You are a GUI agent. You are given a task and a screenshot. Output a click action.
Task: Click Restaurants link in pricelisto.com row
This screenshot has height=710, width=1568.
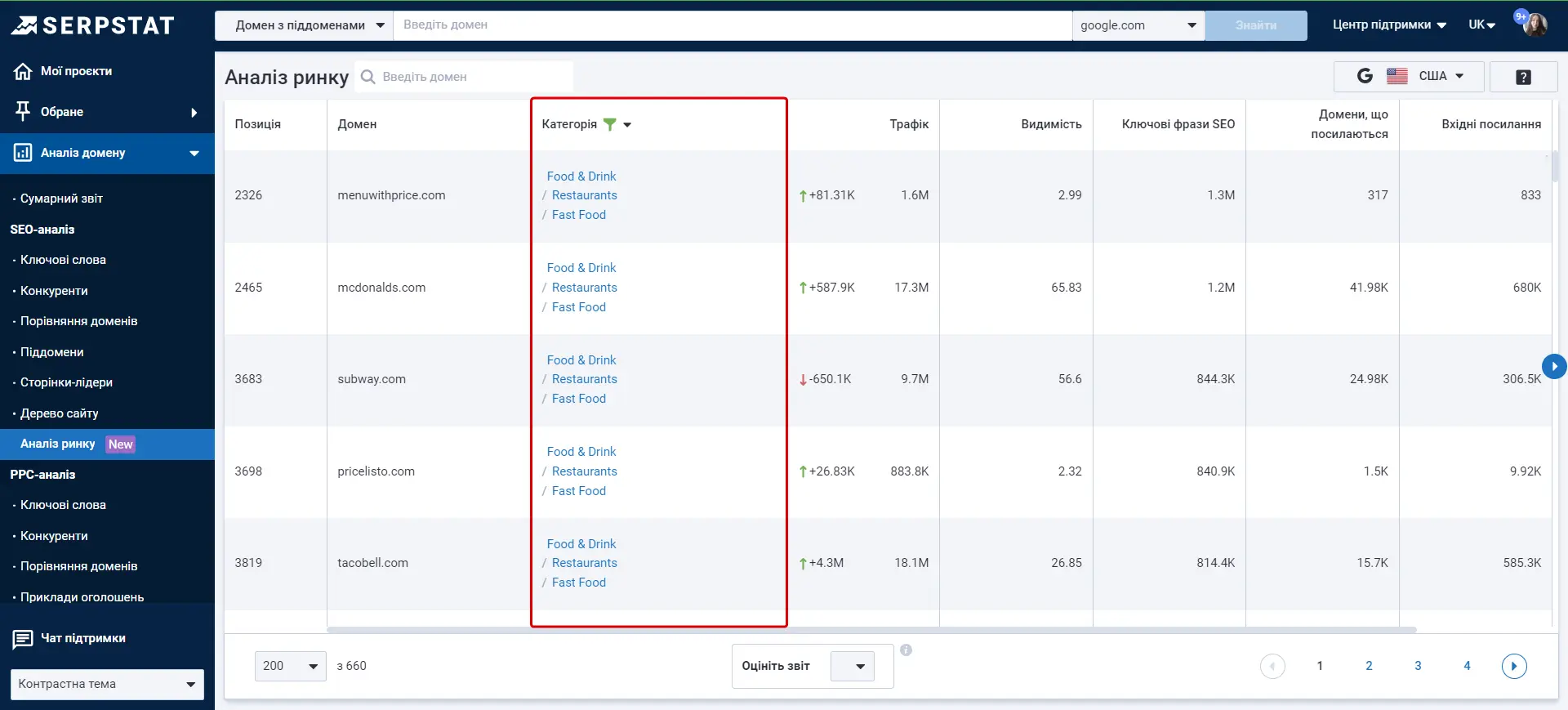click(x=585, y=471)
